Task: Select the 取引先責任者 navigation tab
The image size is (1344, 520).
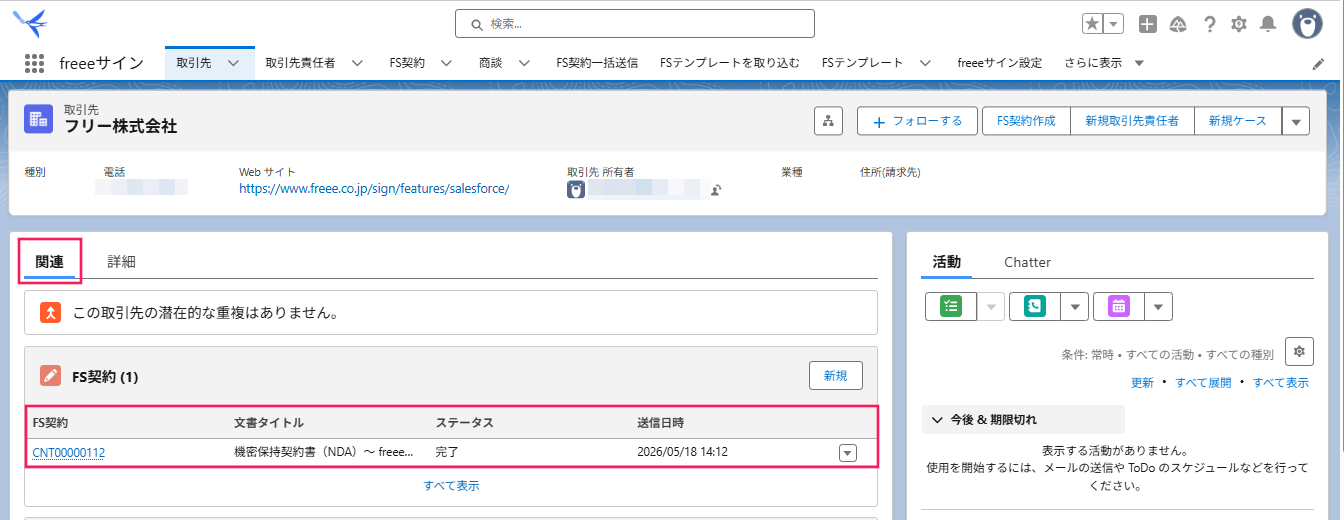Action: tap(300, 63)
